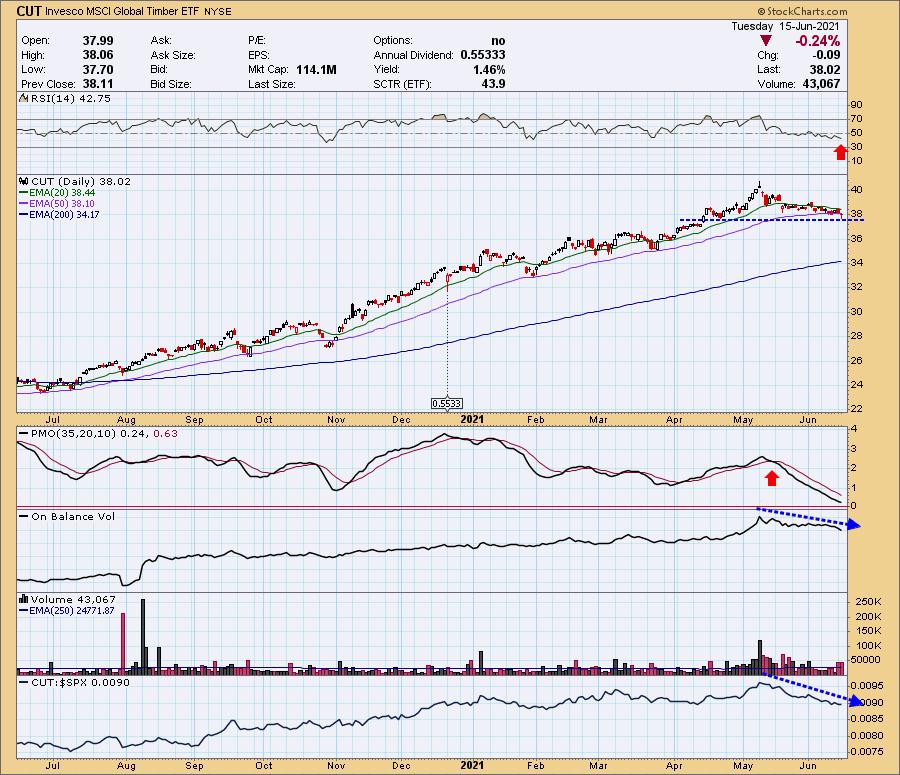900x775 pixels.
Task: Click the 0.0095 ratio axis label
Action: pyautogui.click(x=867, y=685)
